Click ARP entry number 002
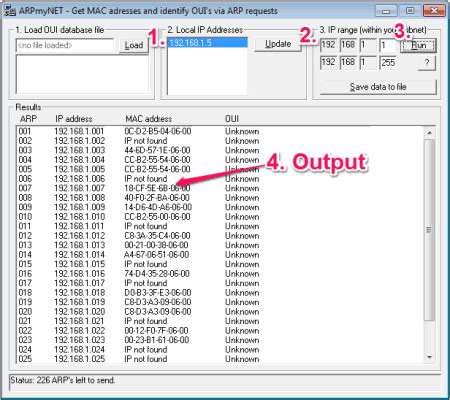This screenshot has height=400, width=450. (x=25, y=141)
